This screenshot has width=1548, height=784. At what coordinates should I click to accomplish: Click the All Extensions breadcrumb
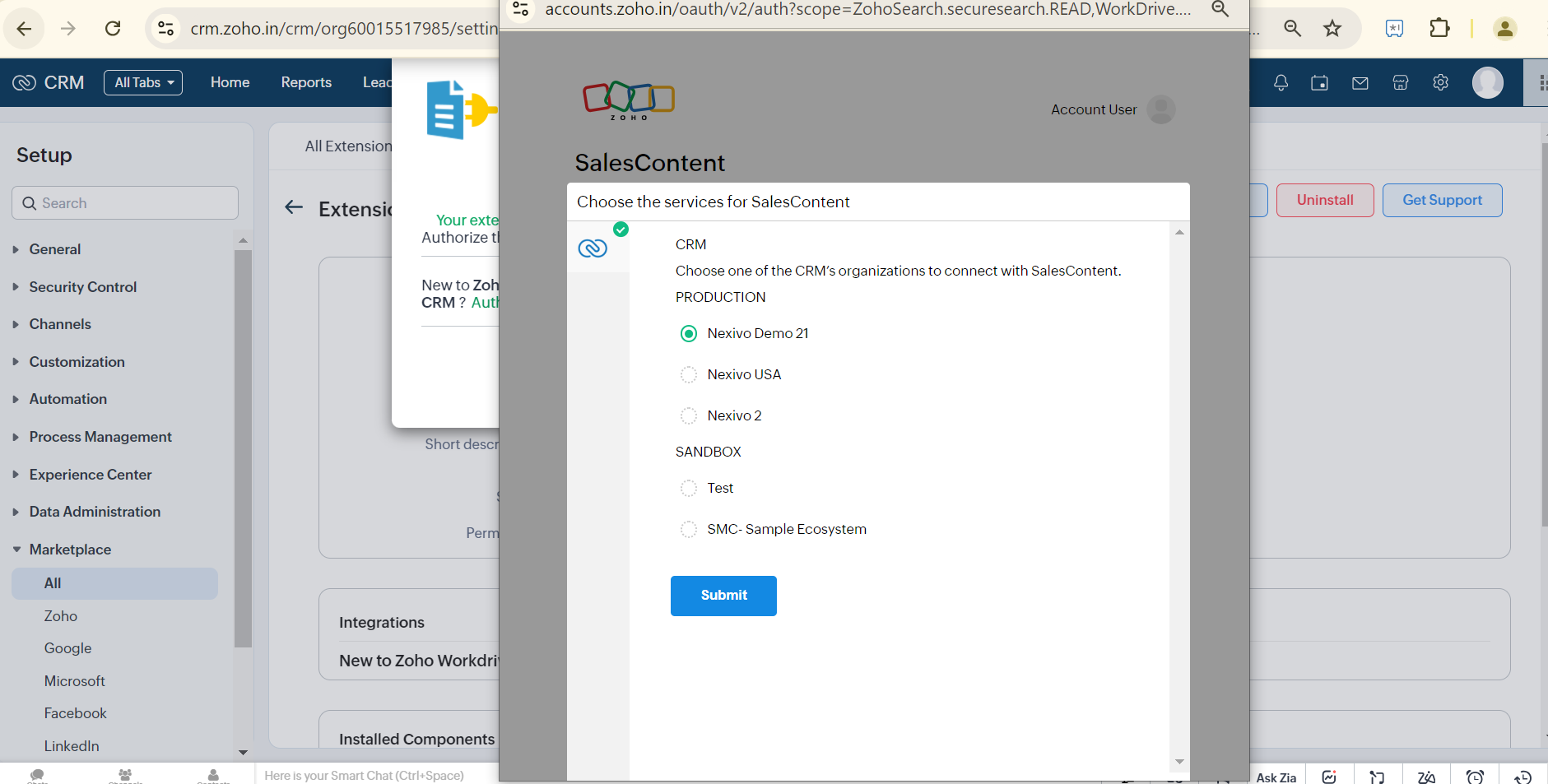[x=348, y=146]
